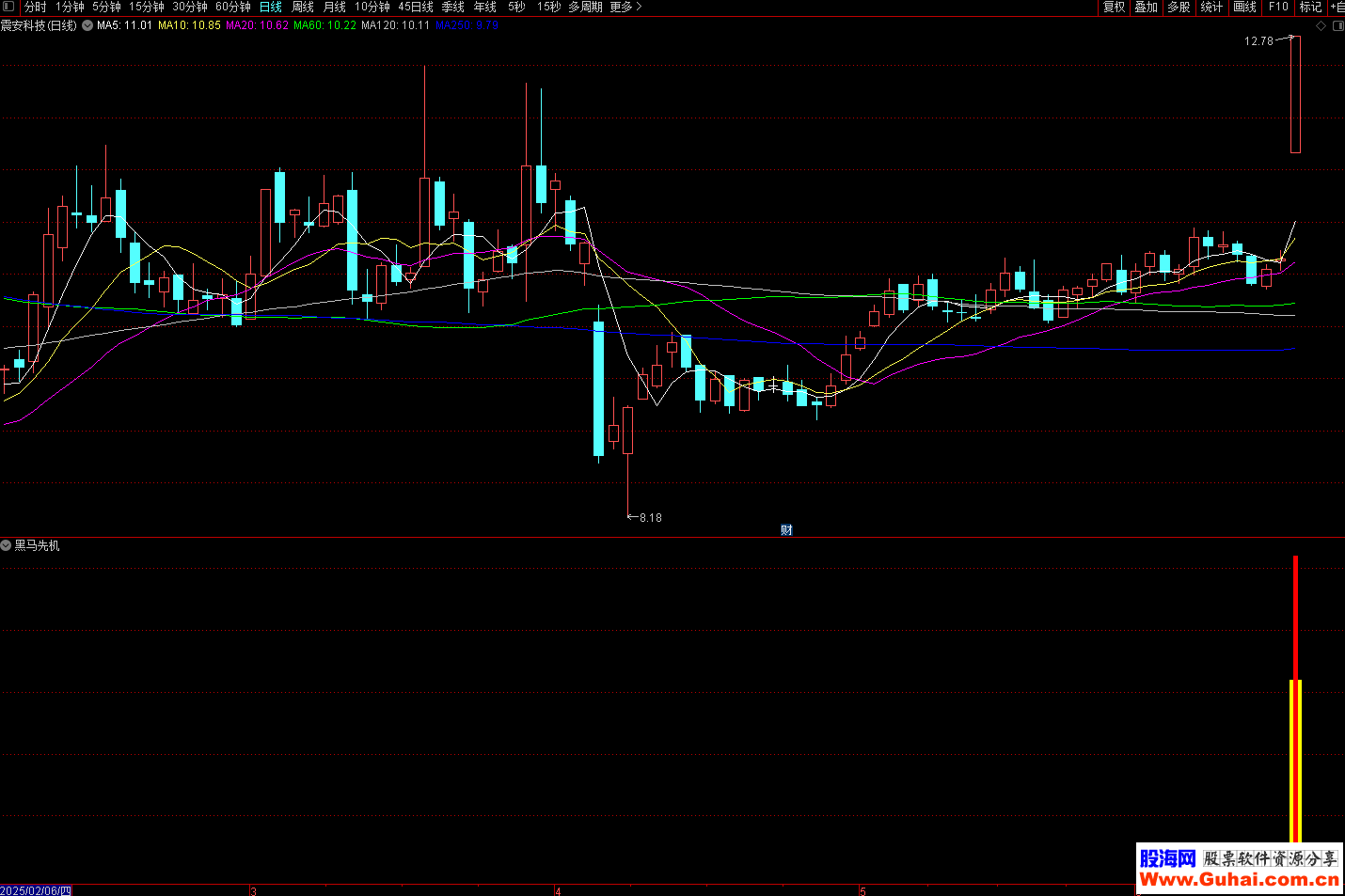Click the MA60: 10.22 indicator label
This screenshot has height=896, width=1345.
pyautogui.click(x=324, y=25)
